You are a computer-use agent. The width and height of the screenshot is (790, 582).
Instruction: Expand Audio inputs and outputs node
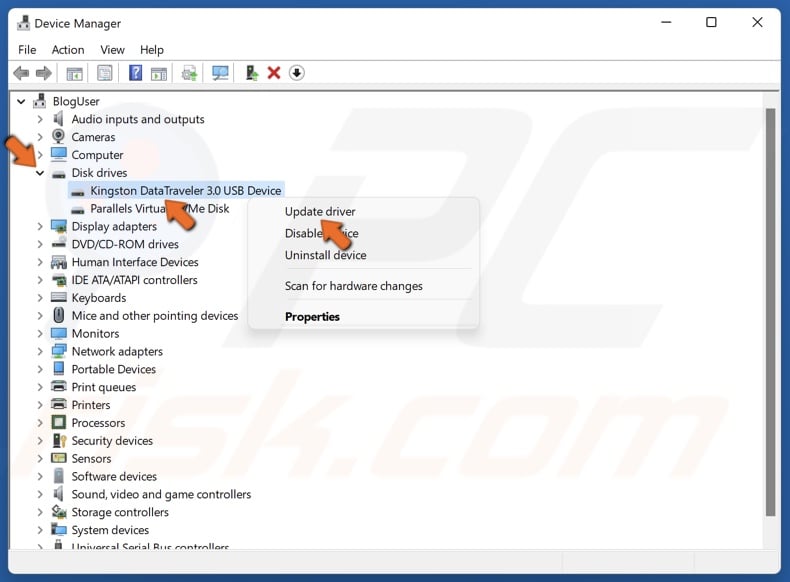pyautogui.click(x=40, y=119)
